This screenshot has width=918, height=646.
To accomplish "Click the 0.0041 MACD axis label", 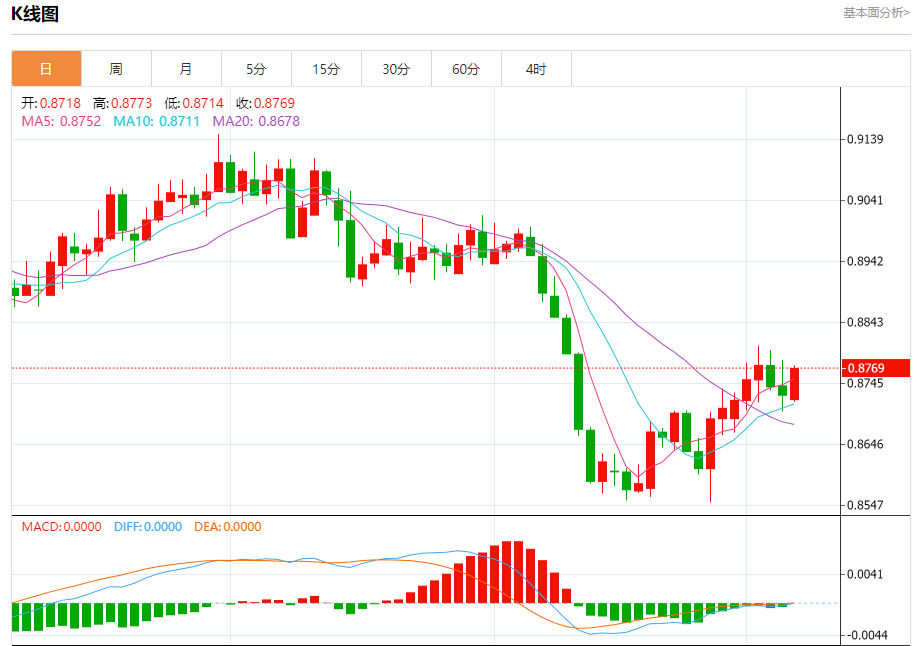I will tap(865, 574).
